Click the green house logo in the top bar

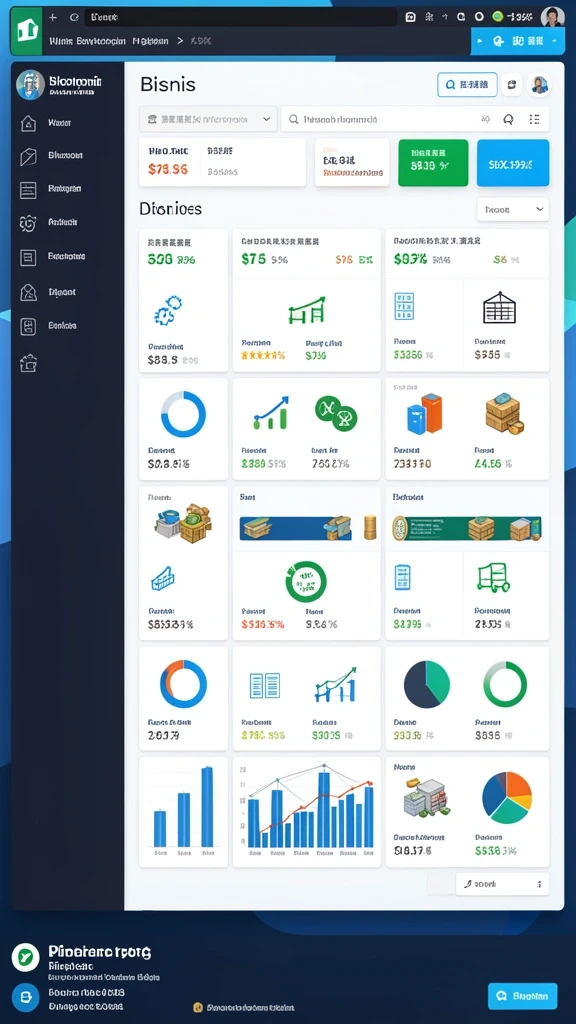[27, 29]
